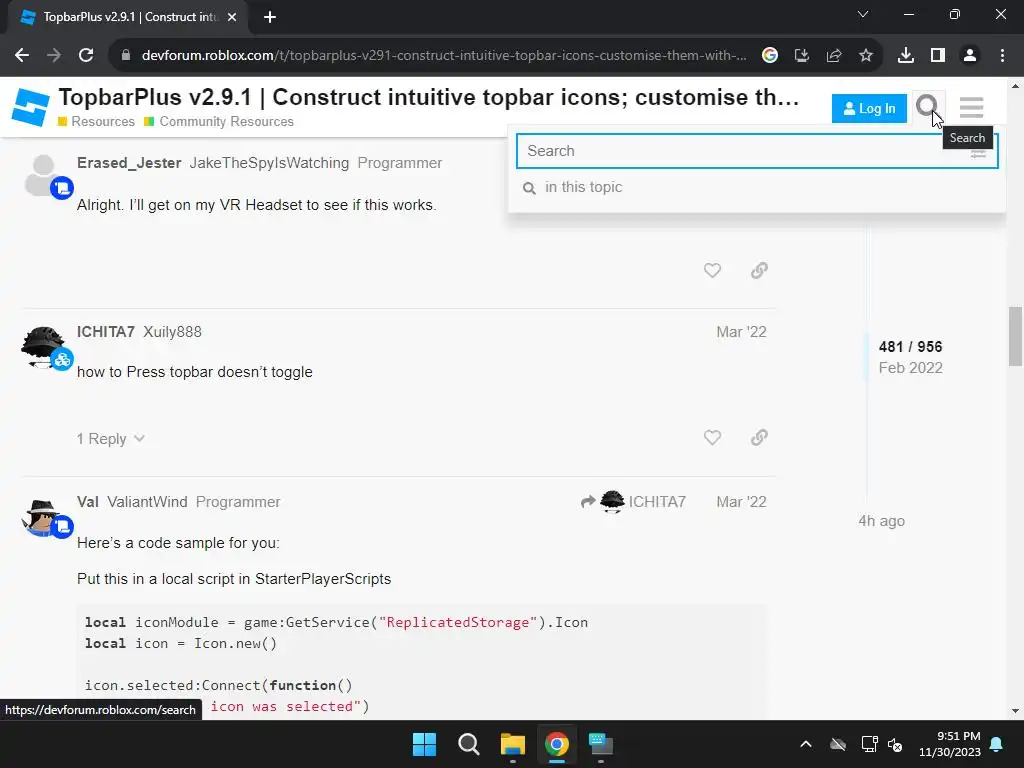Open the Erased_Jester username link
The image size is (1024, 768).
click(x=129, y=163)
